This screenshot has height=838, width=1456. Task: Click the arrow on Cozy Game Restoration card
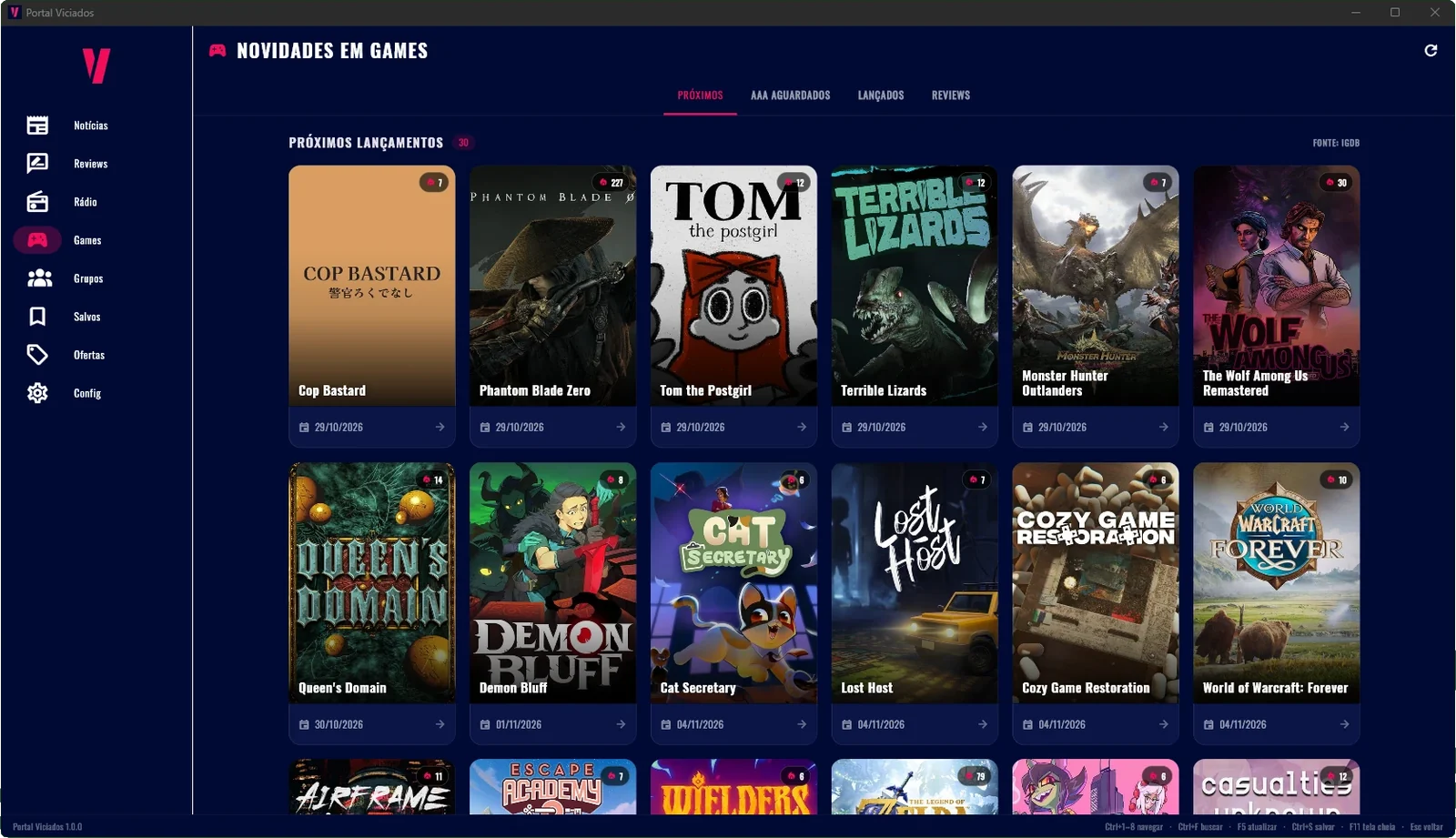1164,724
